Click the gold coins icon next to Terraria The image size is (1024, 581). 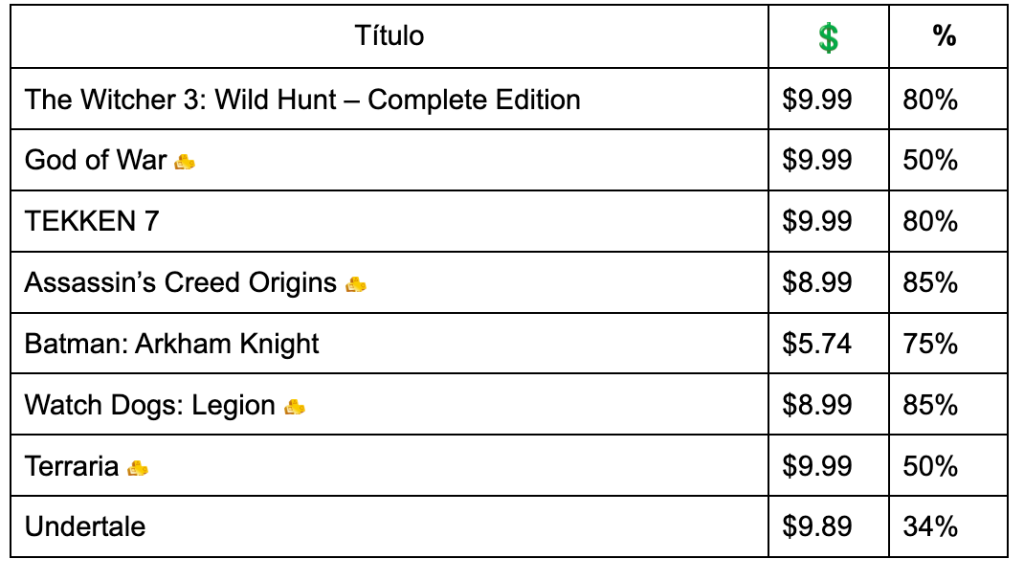138,468
